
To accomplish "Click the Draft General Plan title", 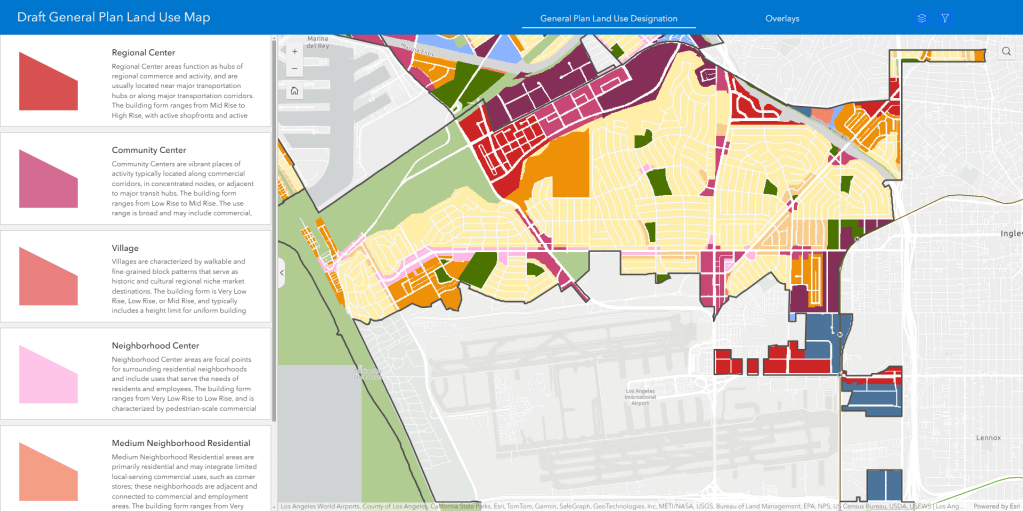I will click(x=117, y=18).
